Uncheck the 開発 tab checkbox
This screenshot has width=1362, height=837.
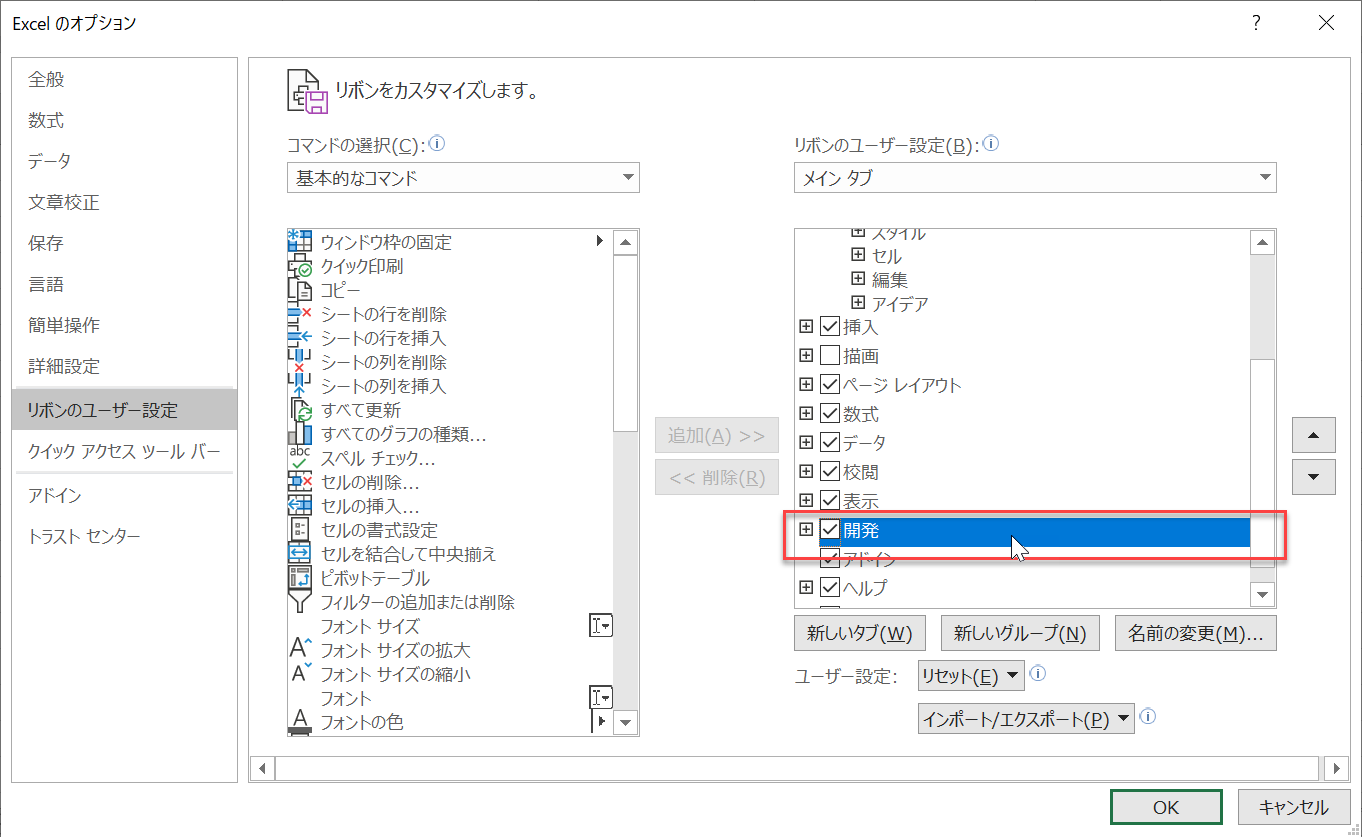coord(830,529)
